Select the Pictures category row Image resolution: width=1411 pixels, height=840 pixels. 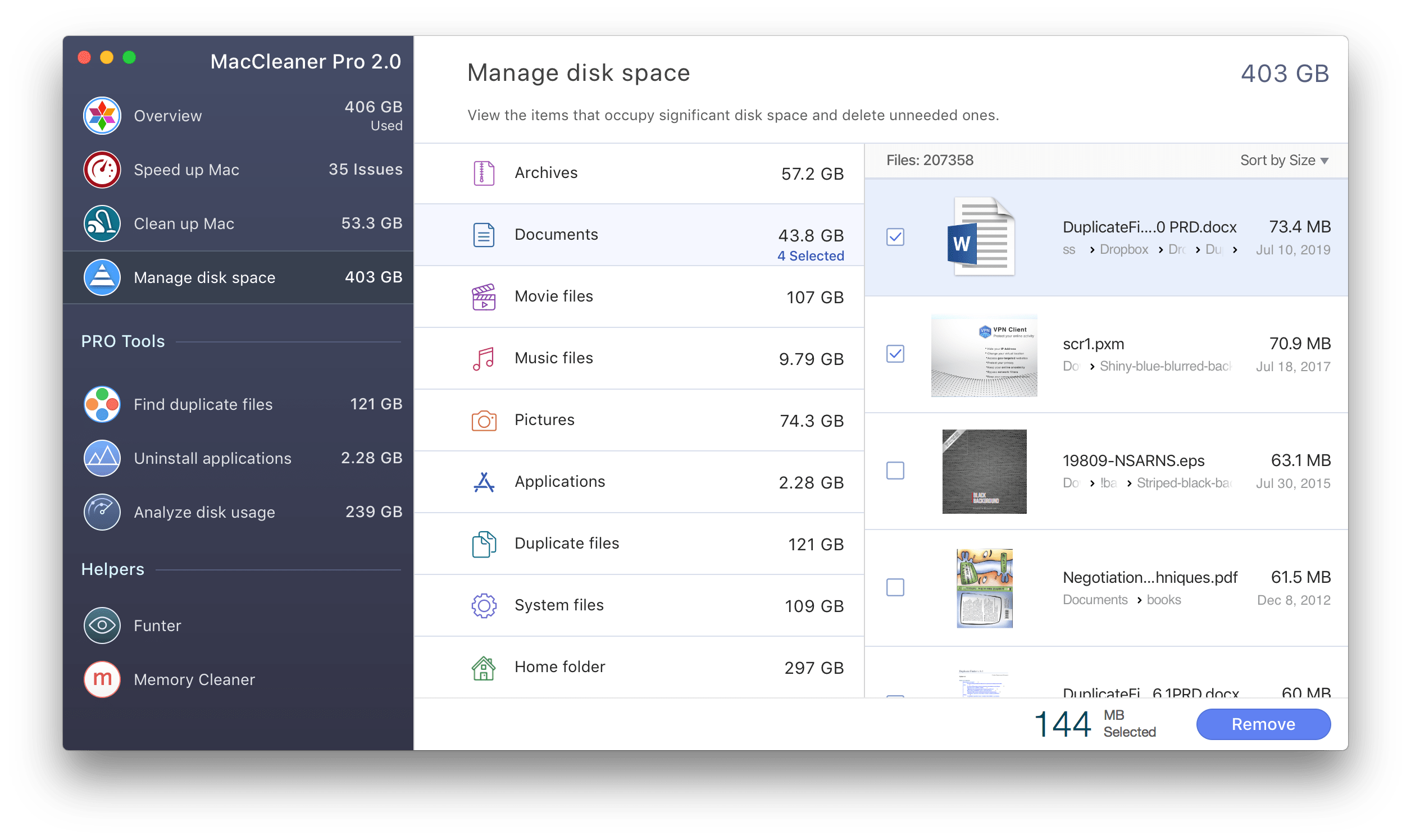[x=639, y=421]
